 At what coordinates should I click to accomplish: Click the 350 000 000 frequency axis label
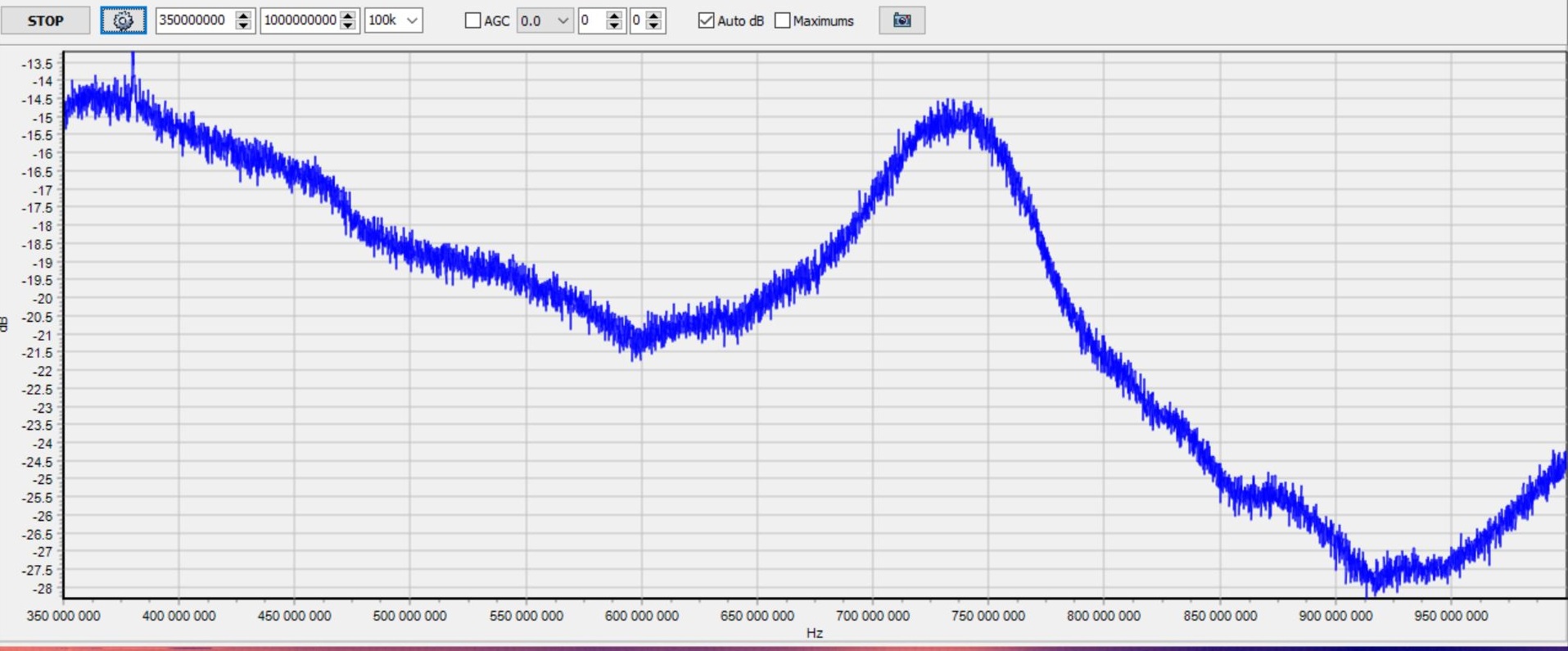click(x=64, y=616)
